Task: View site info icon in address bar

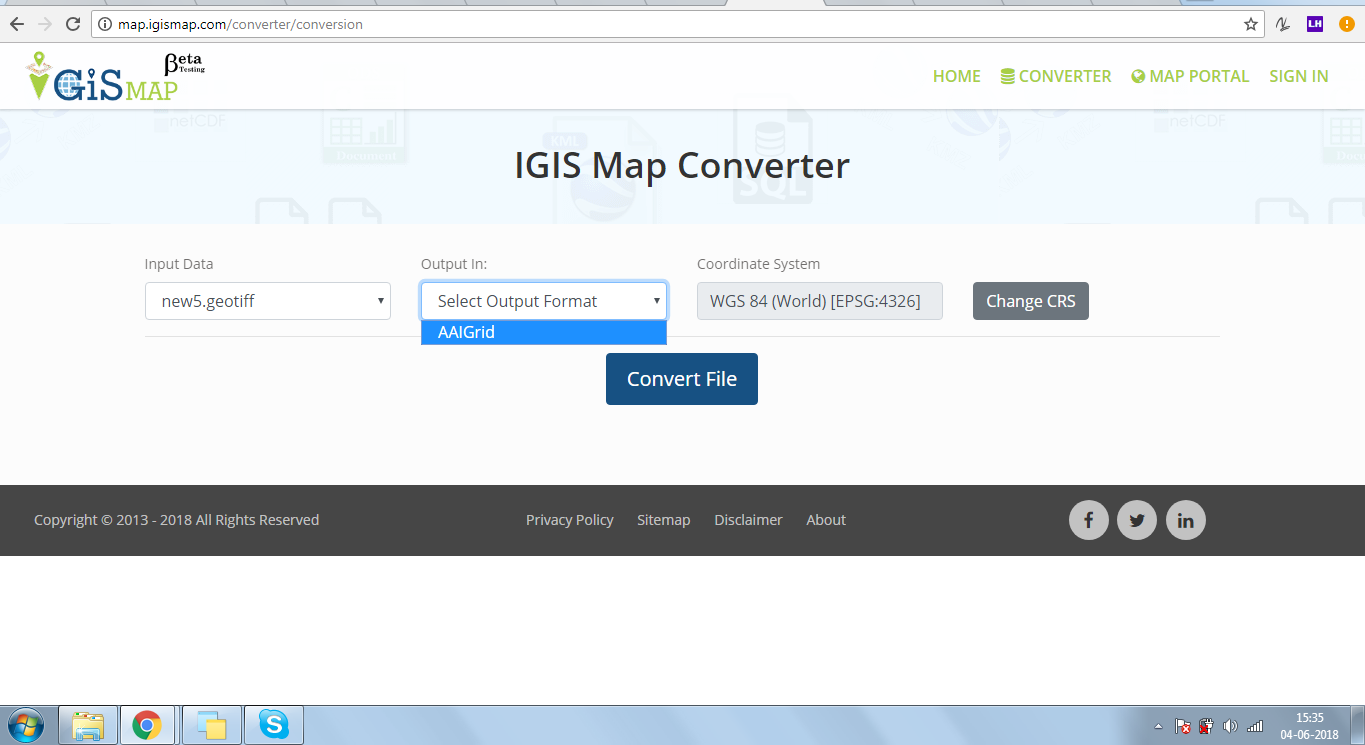Action: coord(104,24)
